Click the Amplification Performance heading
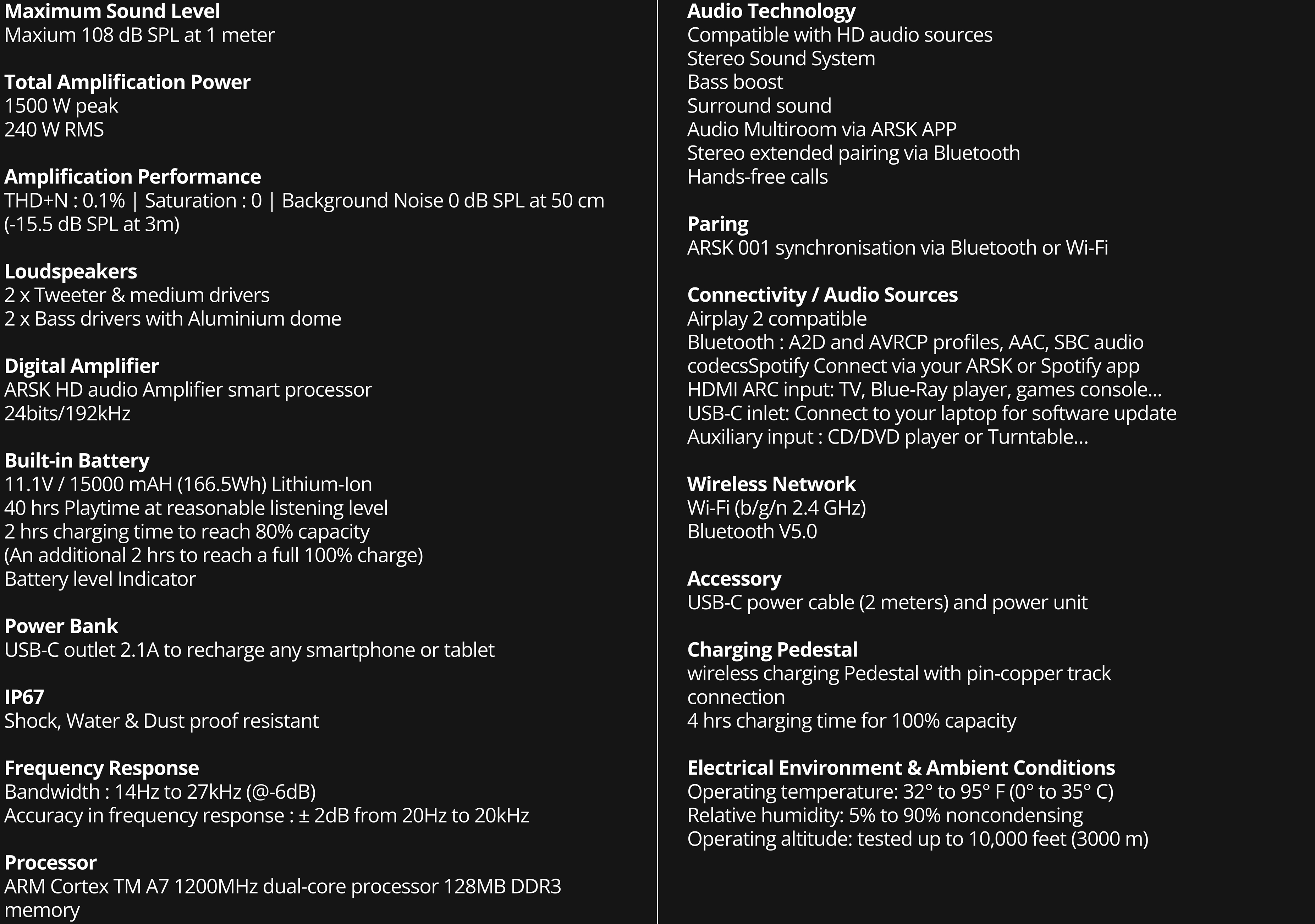Image resolution: width=1315 pixels, height=924 pixels. point(132,177)
